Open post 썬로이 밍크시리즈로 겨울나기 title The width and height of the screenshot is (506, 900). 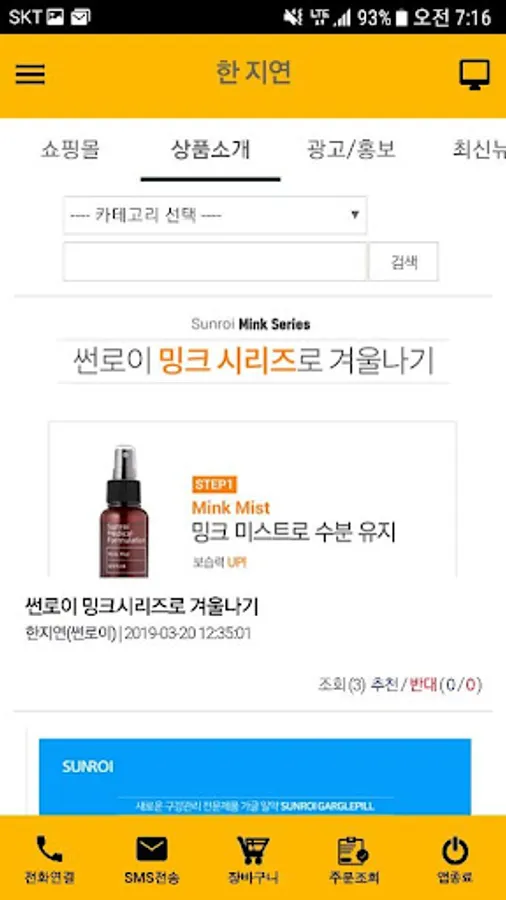pos(142,607)
